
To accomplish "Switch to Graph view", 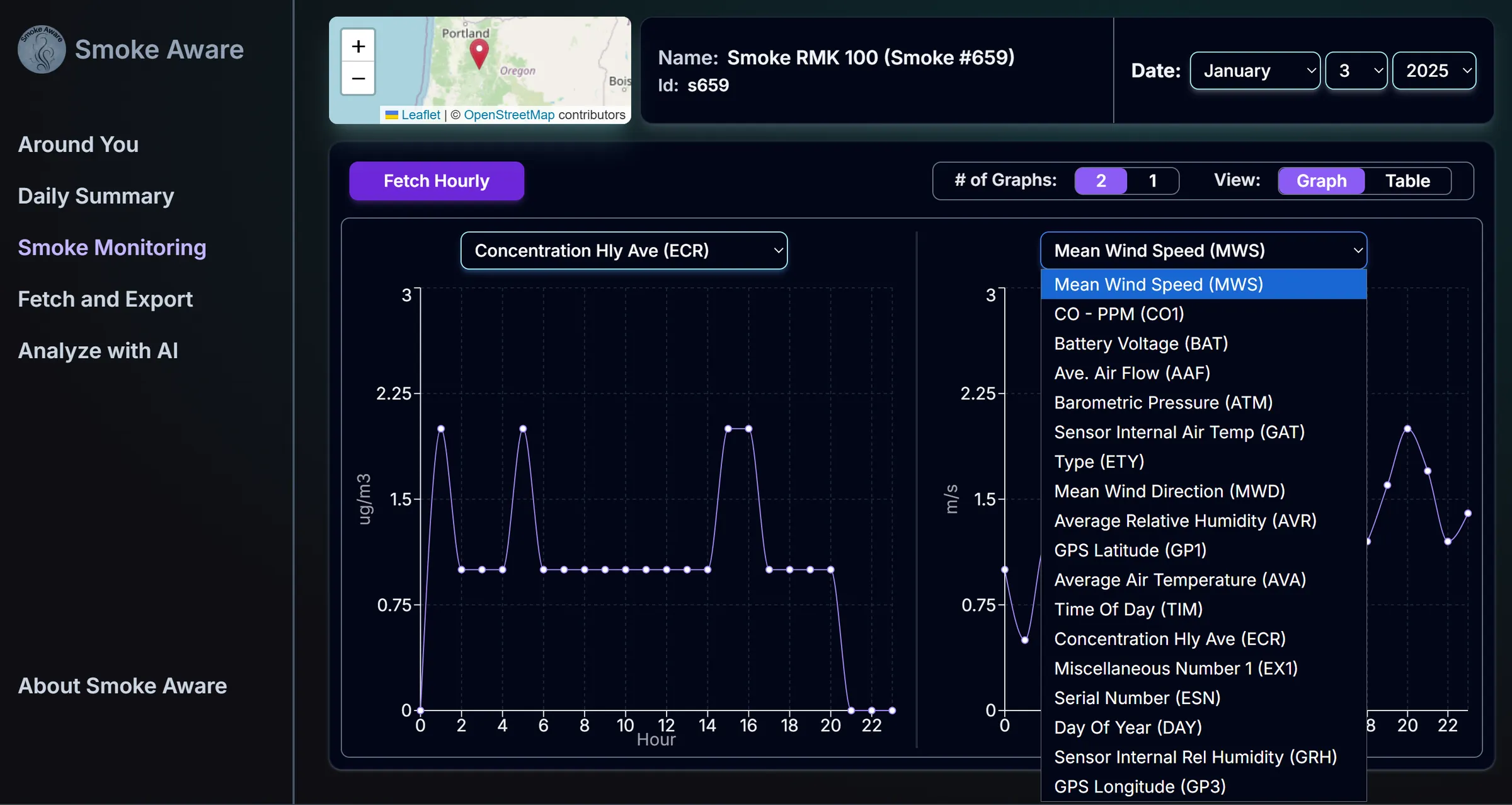I will tap(1321, 181).
